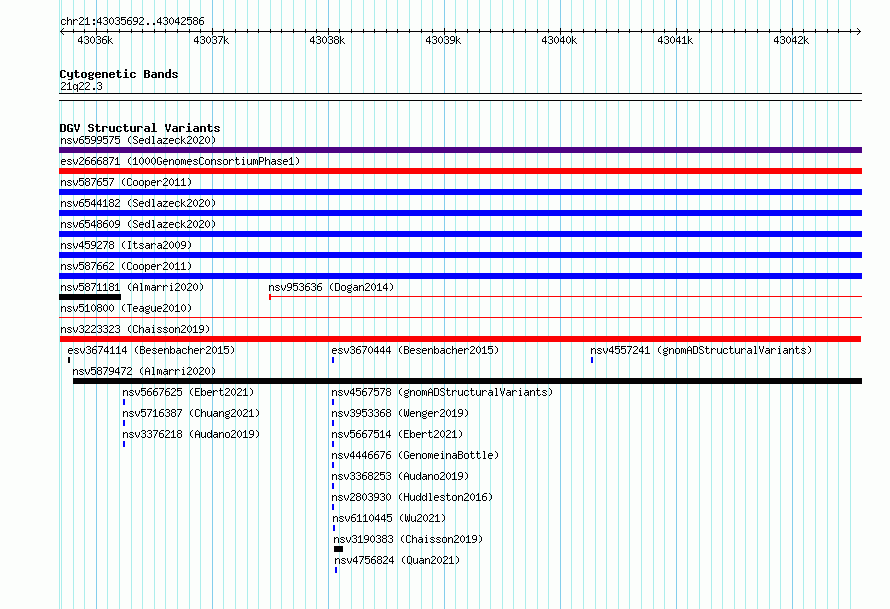This screenshot has height=609, width=890.
Task: Click the nsv6599575 (Sedlazeck2020) variant label
Action: pos(138,140)
